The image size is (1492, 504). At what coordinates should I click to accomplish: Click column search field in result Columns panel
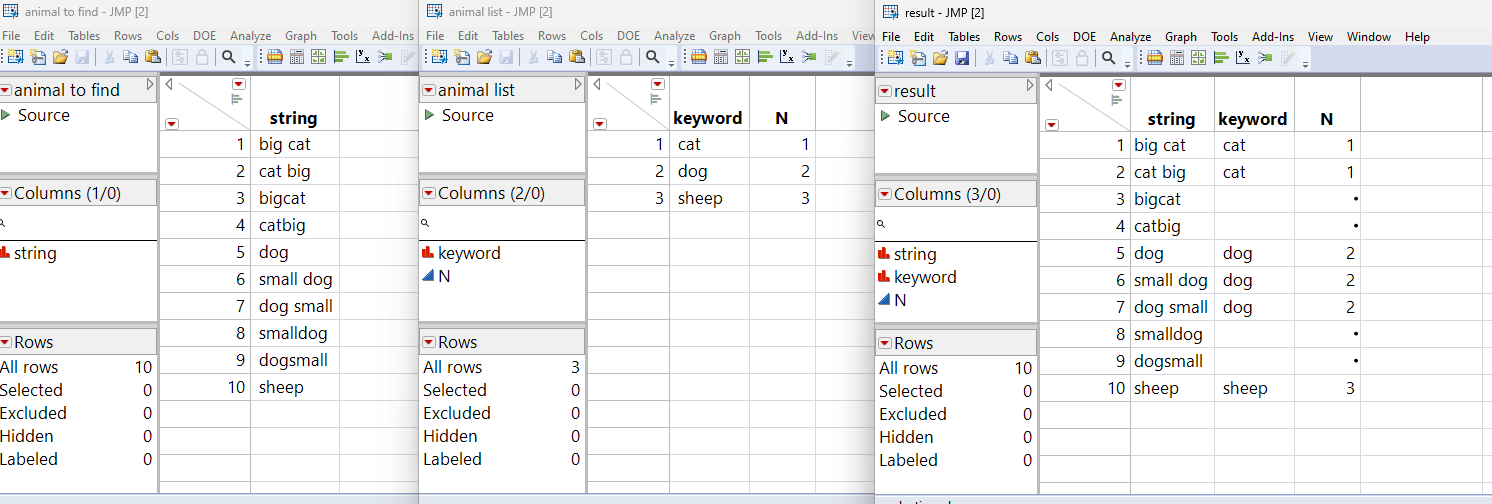(x=955, y=225)
